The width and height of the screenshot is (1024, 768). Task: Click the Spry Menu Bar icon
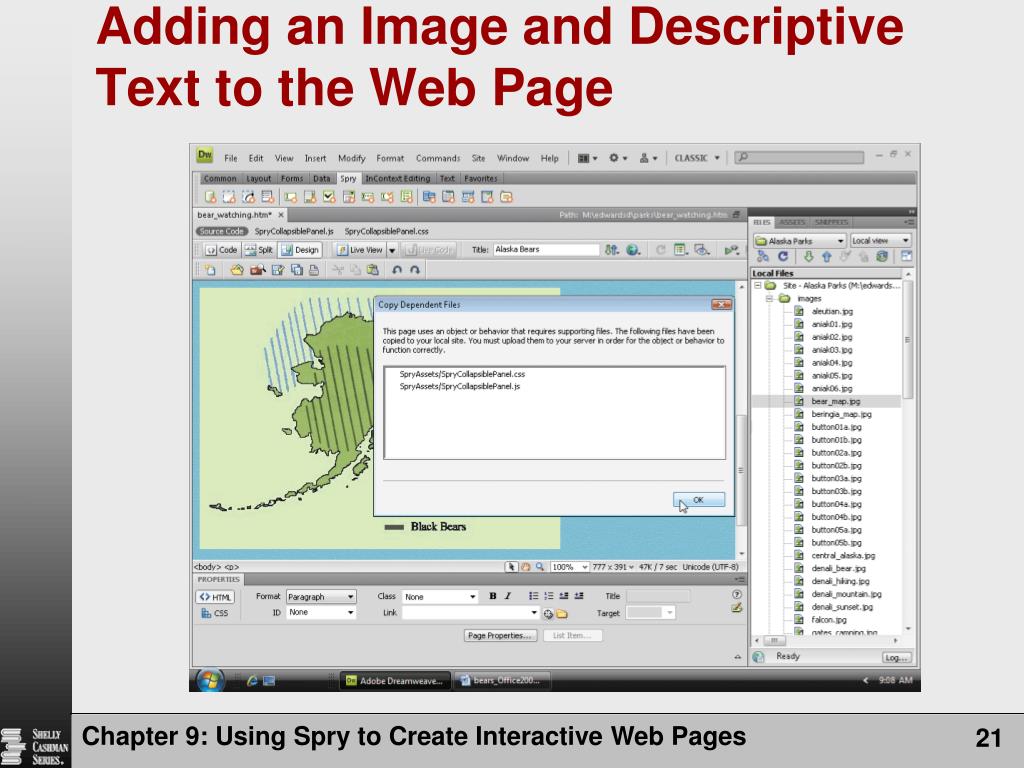click(x=429, y=197)
